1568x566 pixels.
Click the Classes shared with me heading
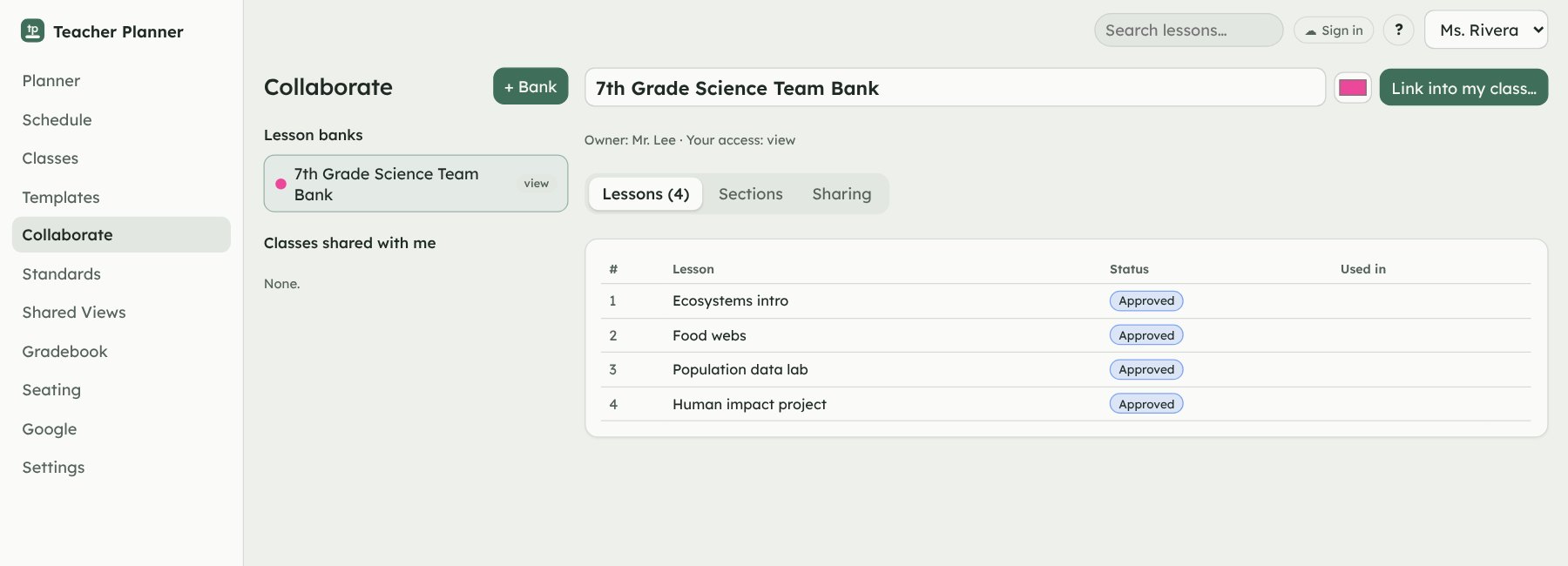tap(350, 243)
